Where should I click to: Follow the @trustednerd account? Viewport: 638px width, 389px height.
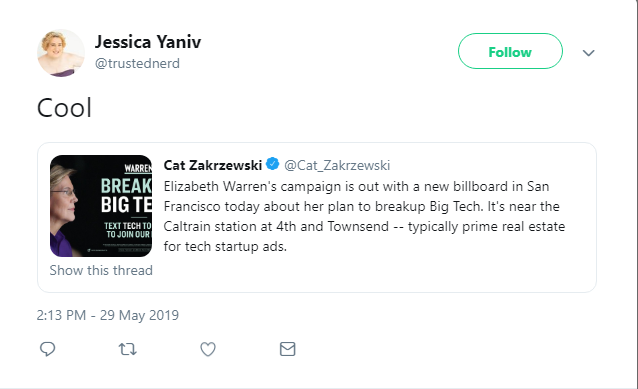[x=510, y=51]
